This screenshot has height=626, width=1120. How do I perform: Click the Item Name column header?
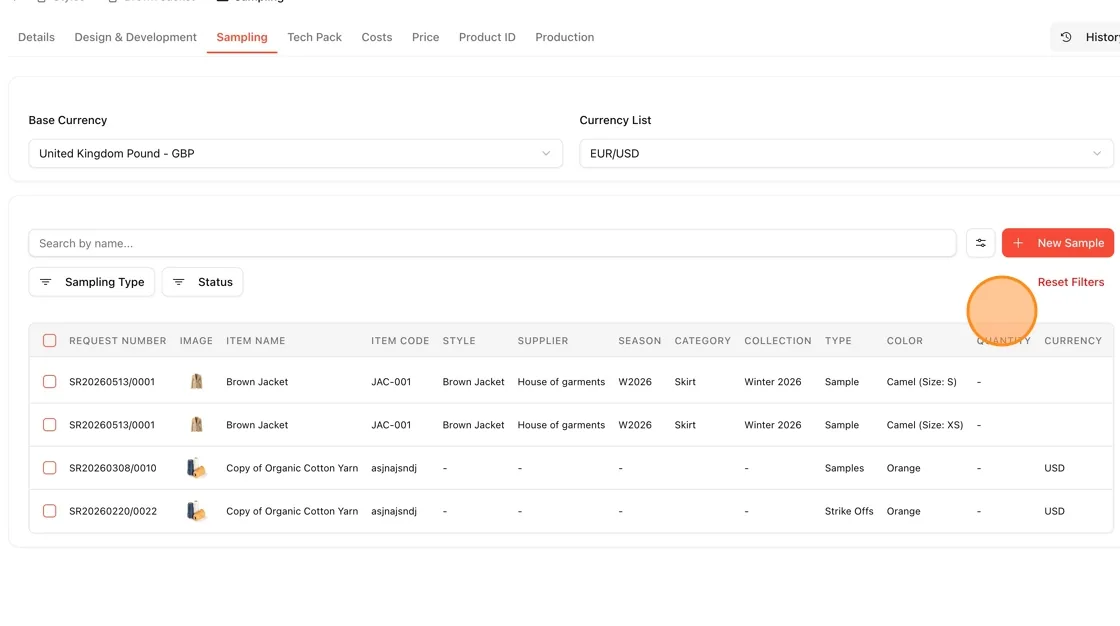click(256, 341)
